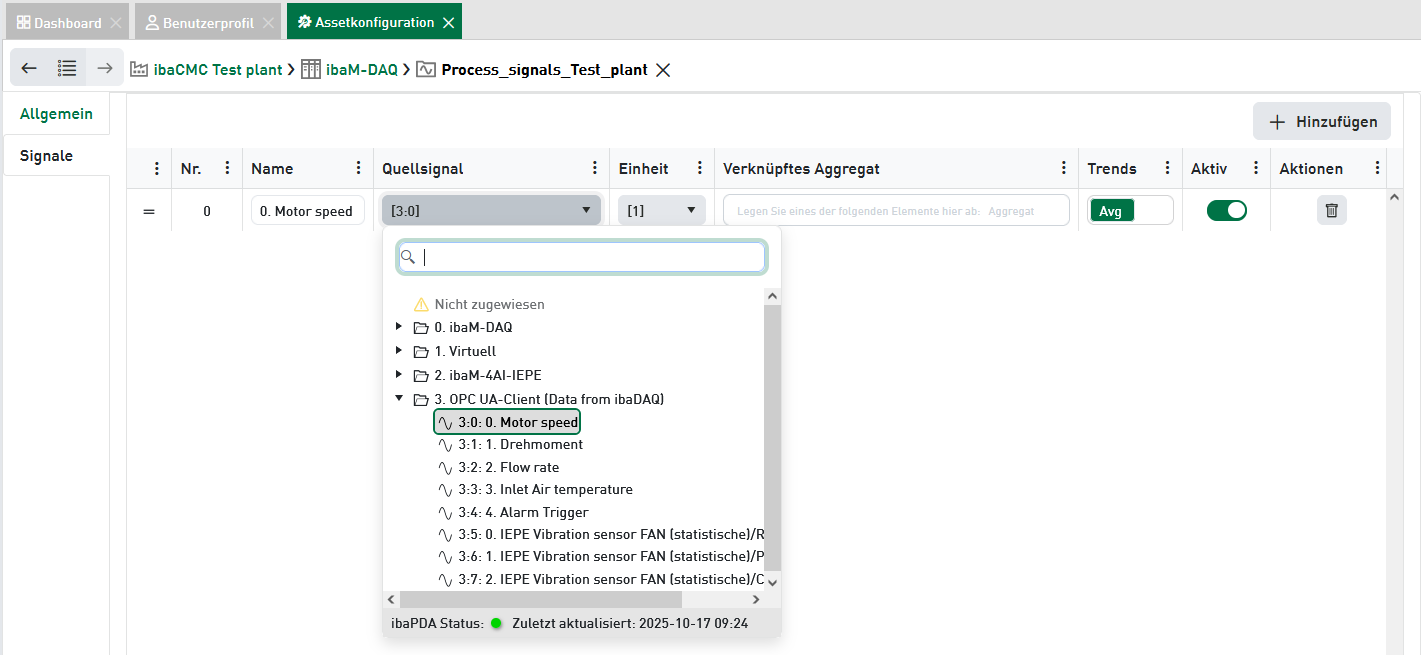The width and height of the screenshot is (1421, 655).
Task: Open column menu for Trends header
Action: [x=1167, y=168]
